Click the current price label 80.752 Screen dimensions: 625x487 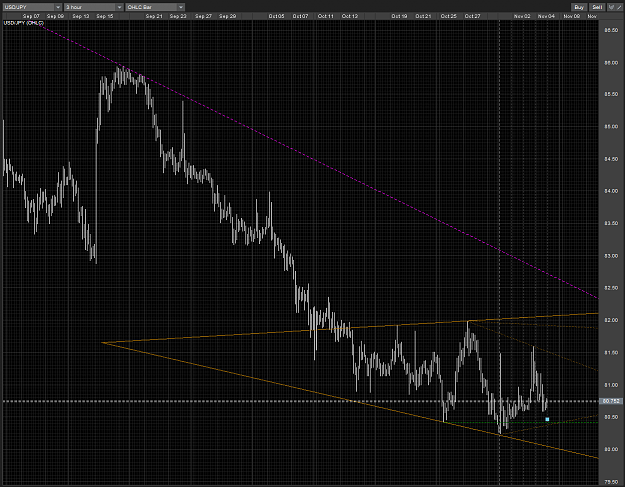click(611, 401)
